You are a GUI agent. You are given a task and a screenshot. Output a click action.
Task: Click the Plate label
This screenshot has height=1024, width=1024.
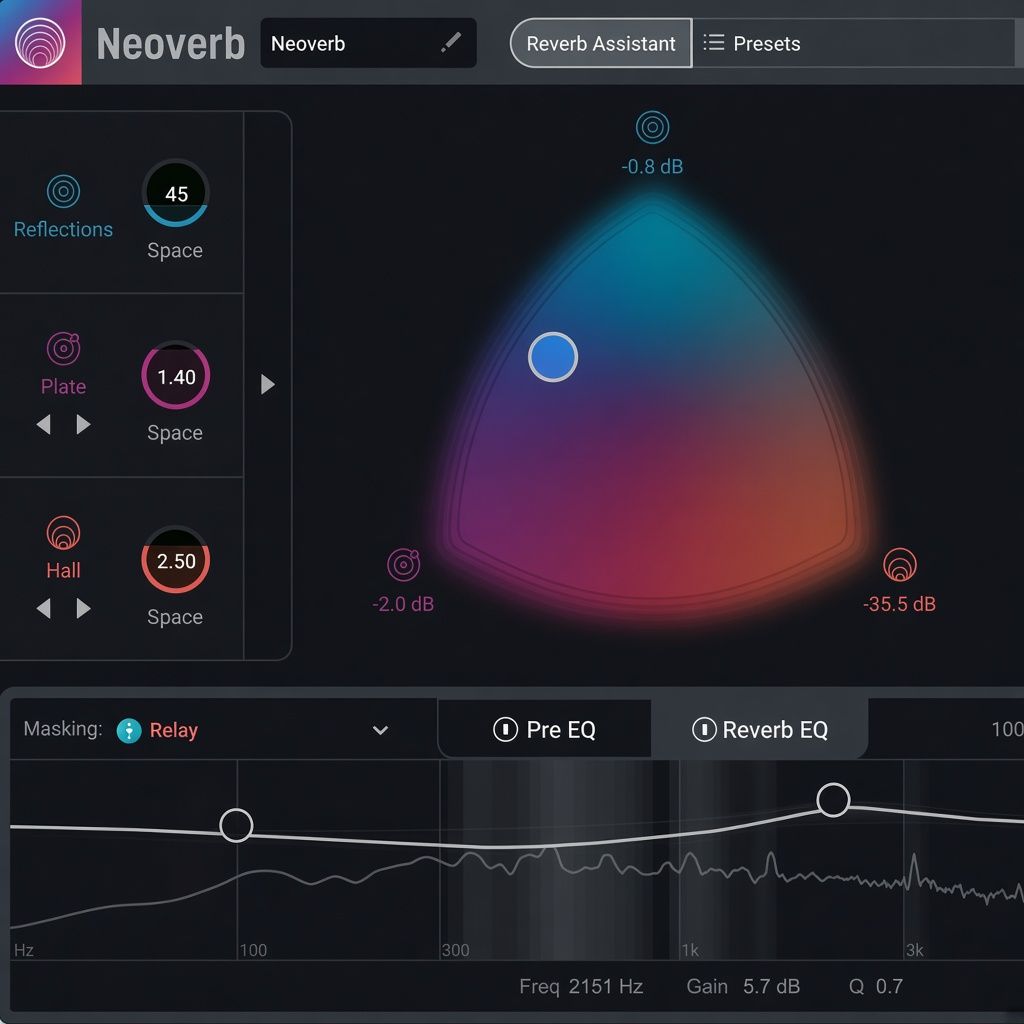pyautogui.click(x=63, y=387)
